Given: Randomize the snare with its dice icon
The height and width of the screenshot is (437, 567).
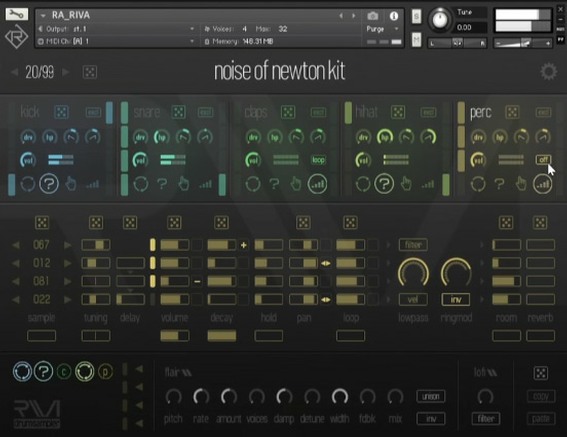Looking at the screenshot, I should tap(178, 112).
